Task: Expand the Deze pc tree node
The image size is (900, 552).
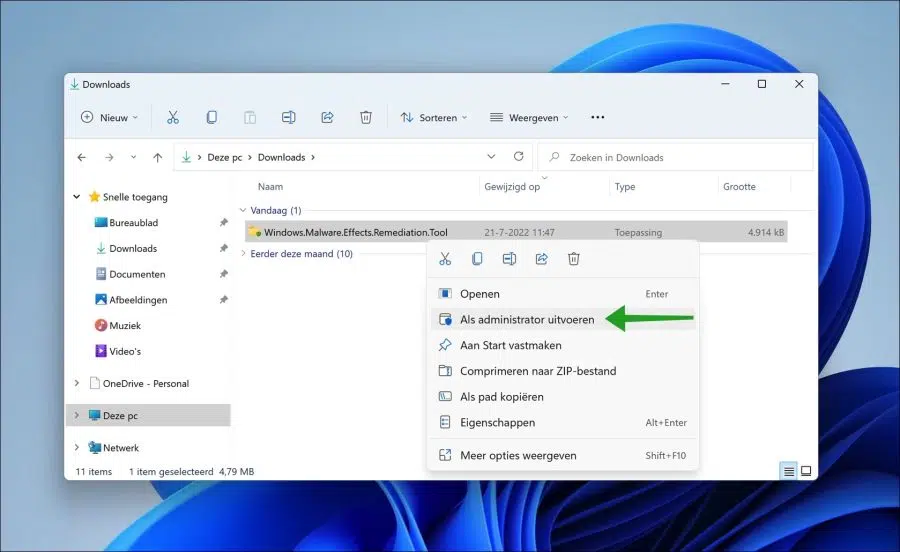Action: [76, 415]
